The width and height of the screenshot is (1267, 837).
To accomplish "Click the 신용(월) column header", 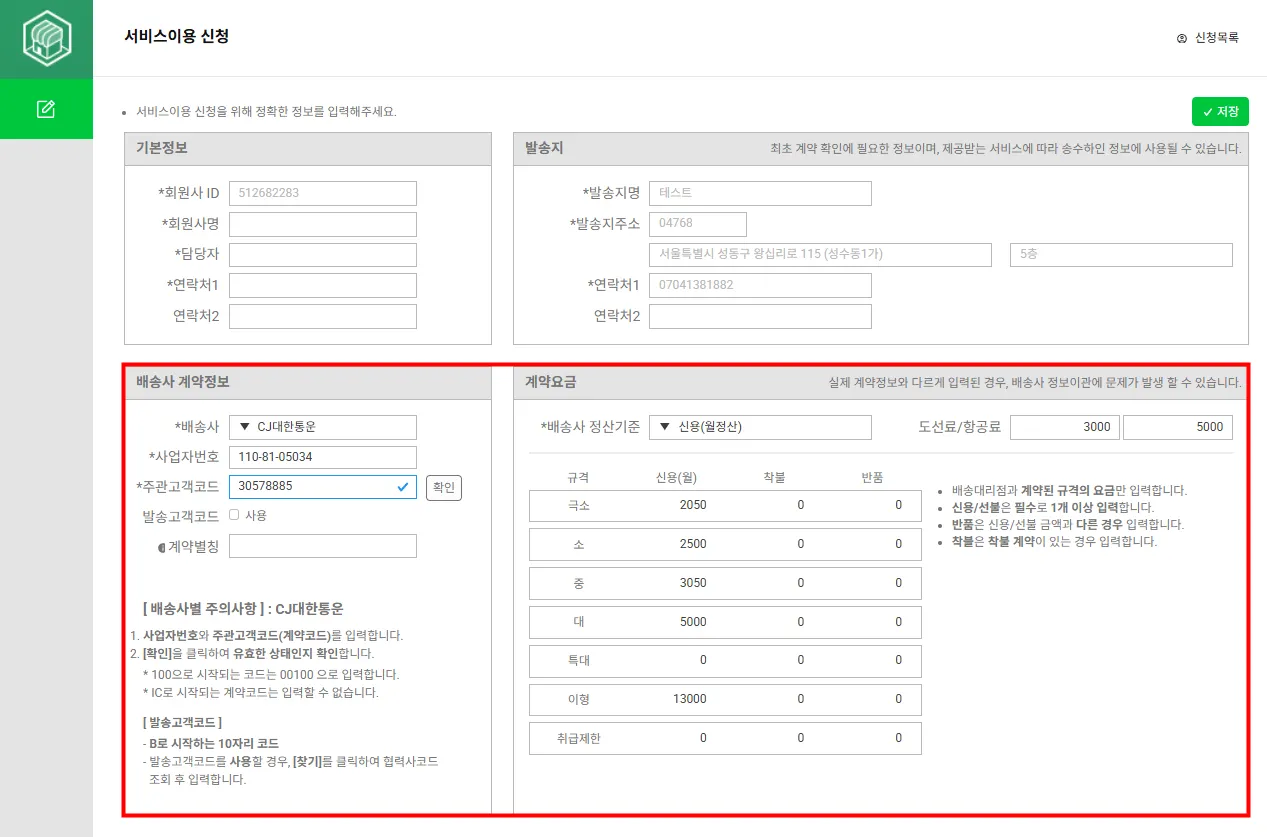I will point(675,477).
